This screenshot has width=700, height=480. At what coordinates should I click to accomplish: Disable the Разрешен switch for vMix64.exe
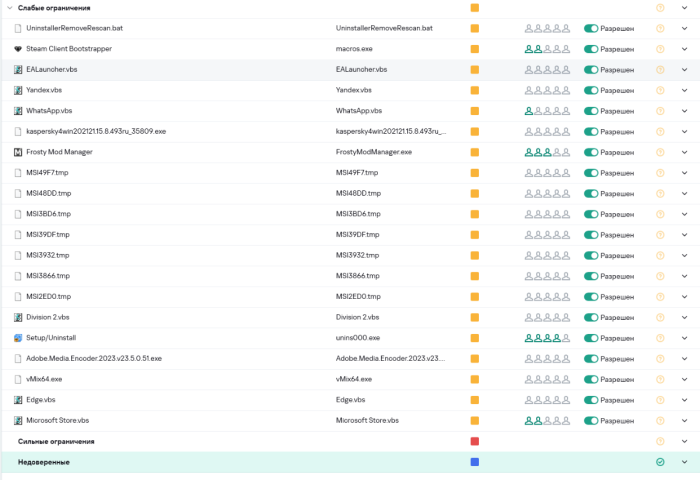(x=591, y=379)
